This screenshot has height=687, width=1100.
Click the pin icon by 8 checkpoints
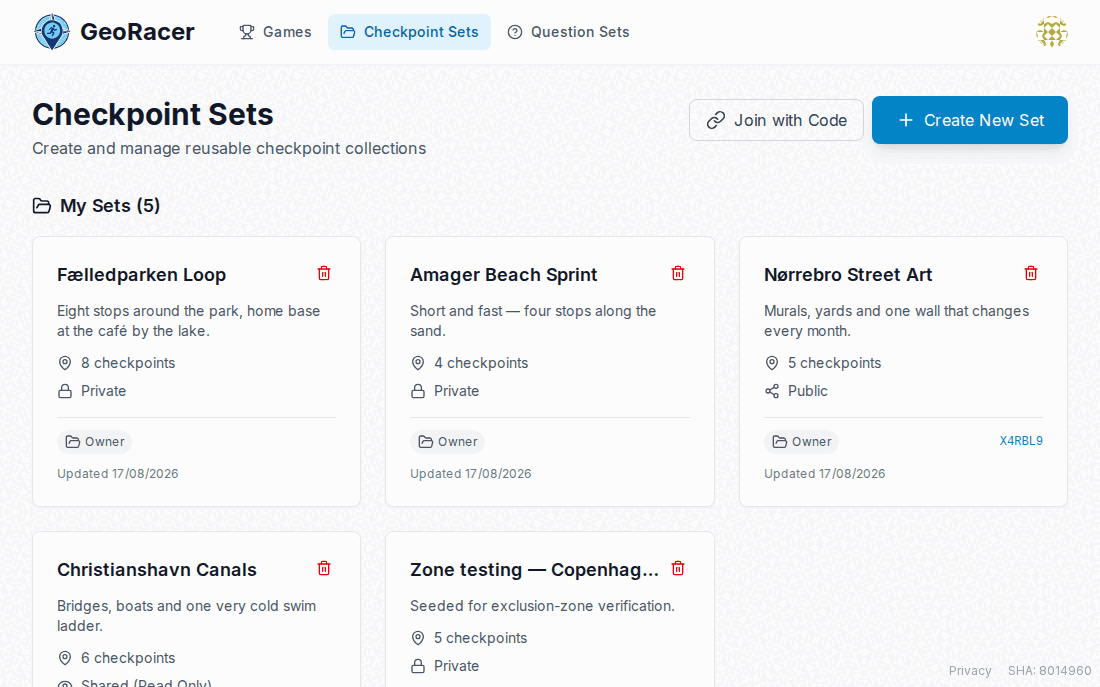[65, 363]
